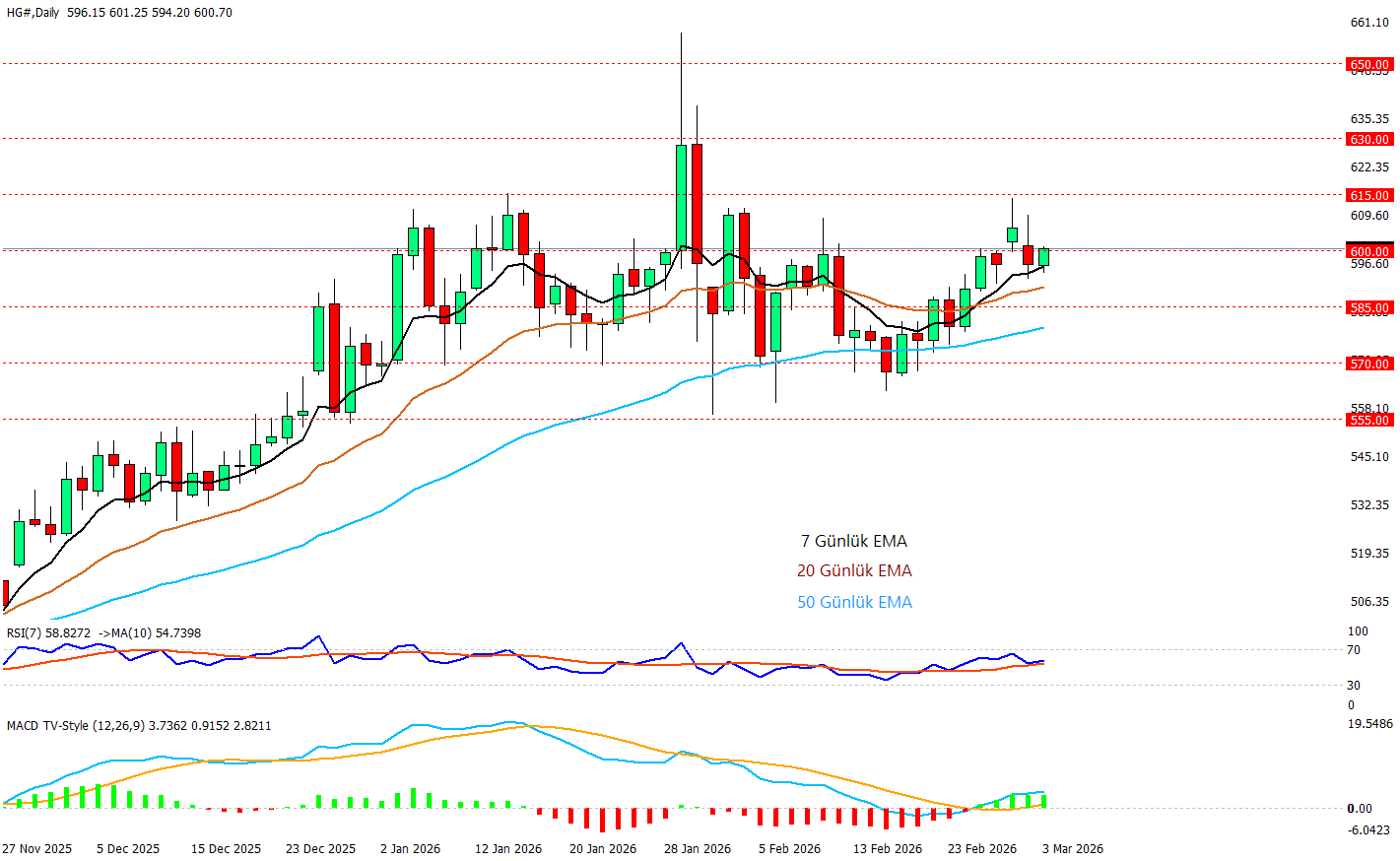Select the 585.00 red level label
Screen dimensions: 1400x861
(1368, 308)
